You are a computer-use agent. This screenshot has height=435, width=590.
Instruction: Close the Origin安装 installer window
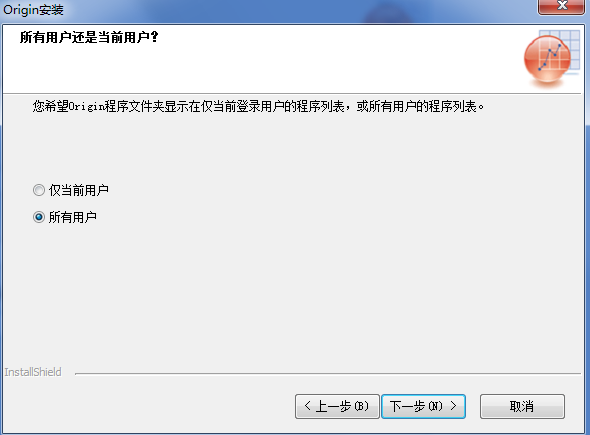click(562, 6)
